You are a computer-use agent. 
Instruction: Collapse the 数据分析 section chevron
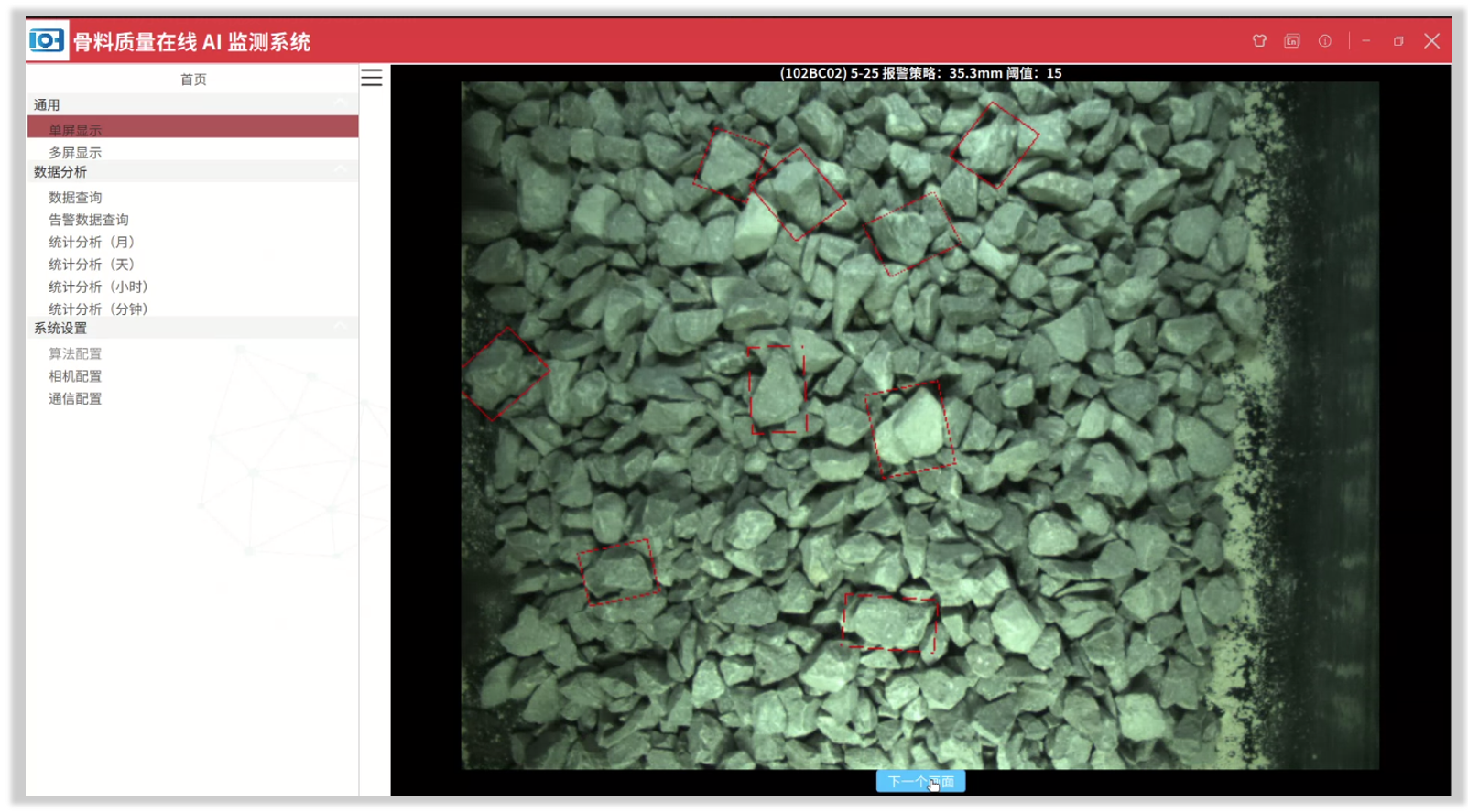341,170
